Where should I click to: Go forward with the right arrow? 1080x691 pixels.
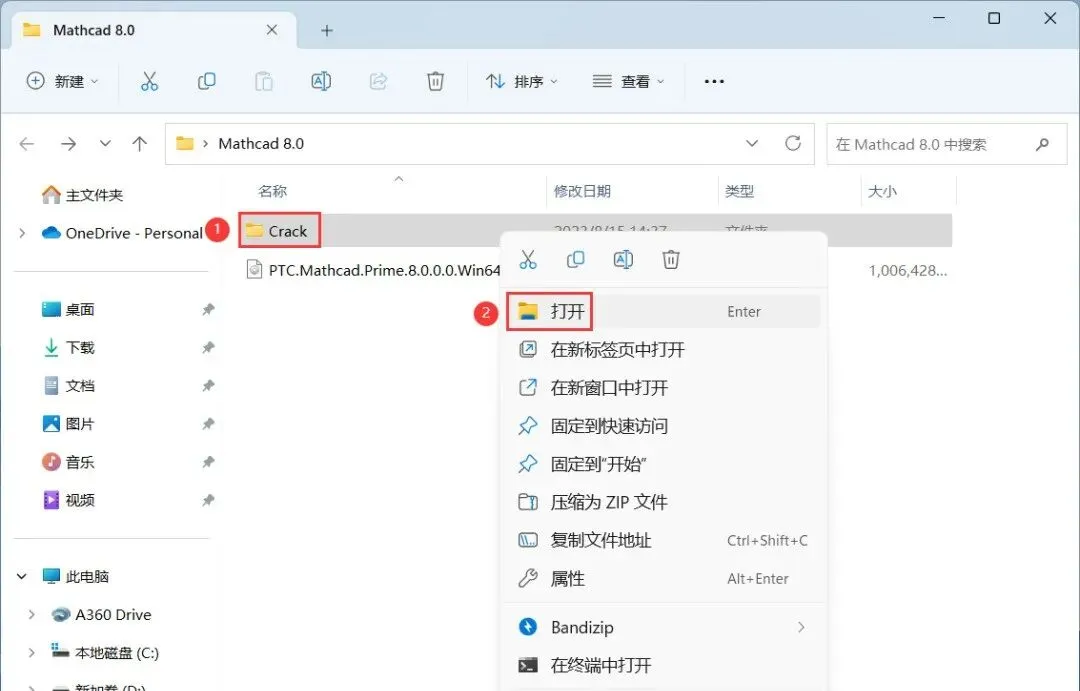68,143
